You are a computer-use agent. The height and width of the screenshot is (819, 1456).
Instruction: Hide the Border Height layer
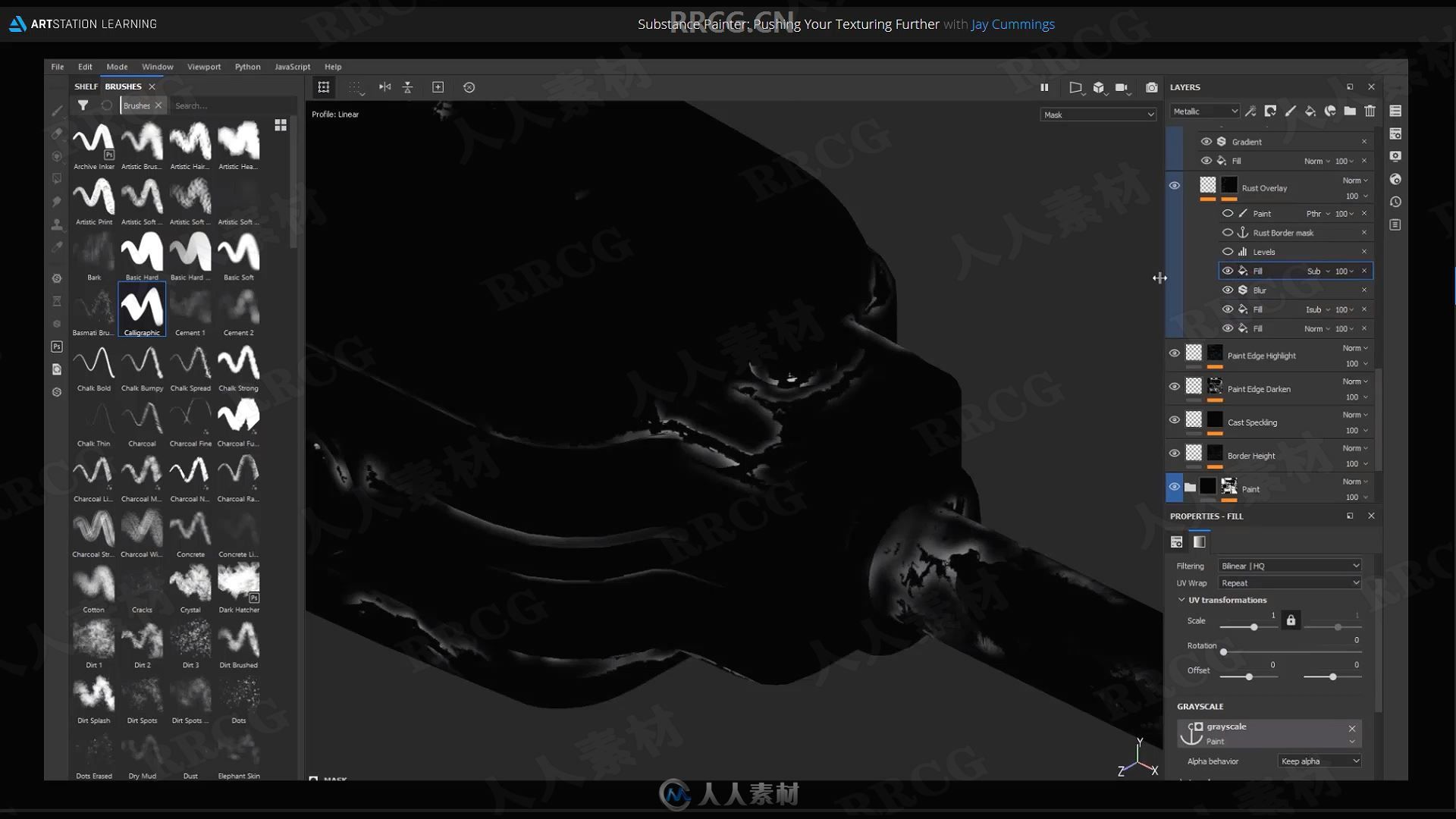1174,453
